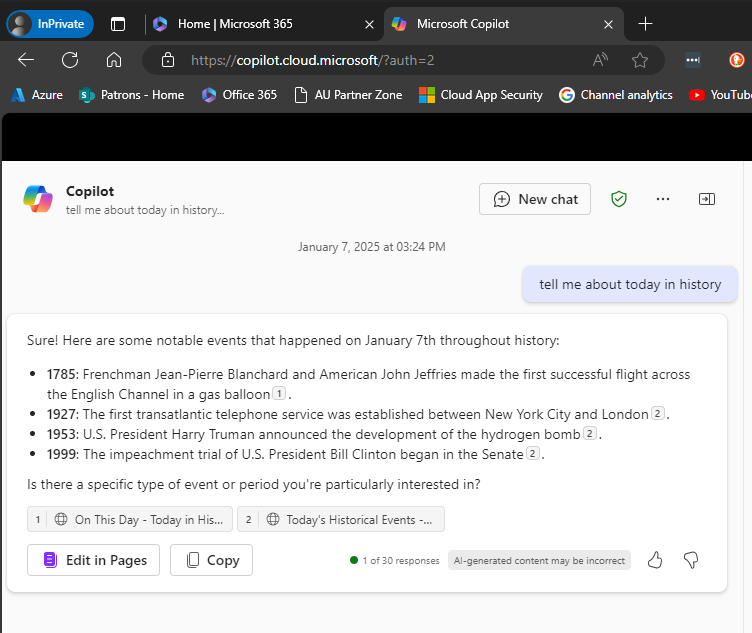Open the green shield protection icon

click(619, 199)
